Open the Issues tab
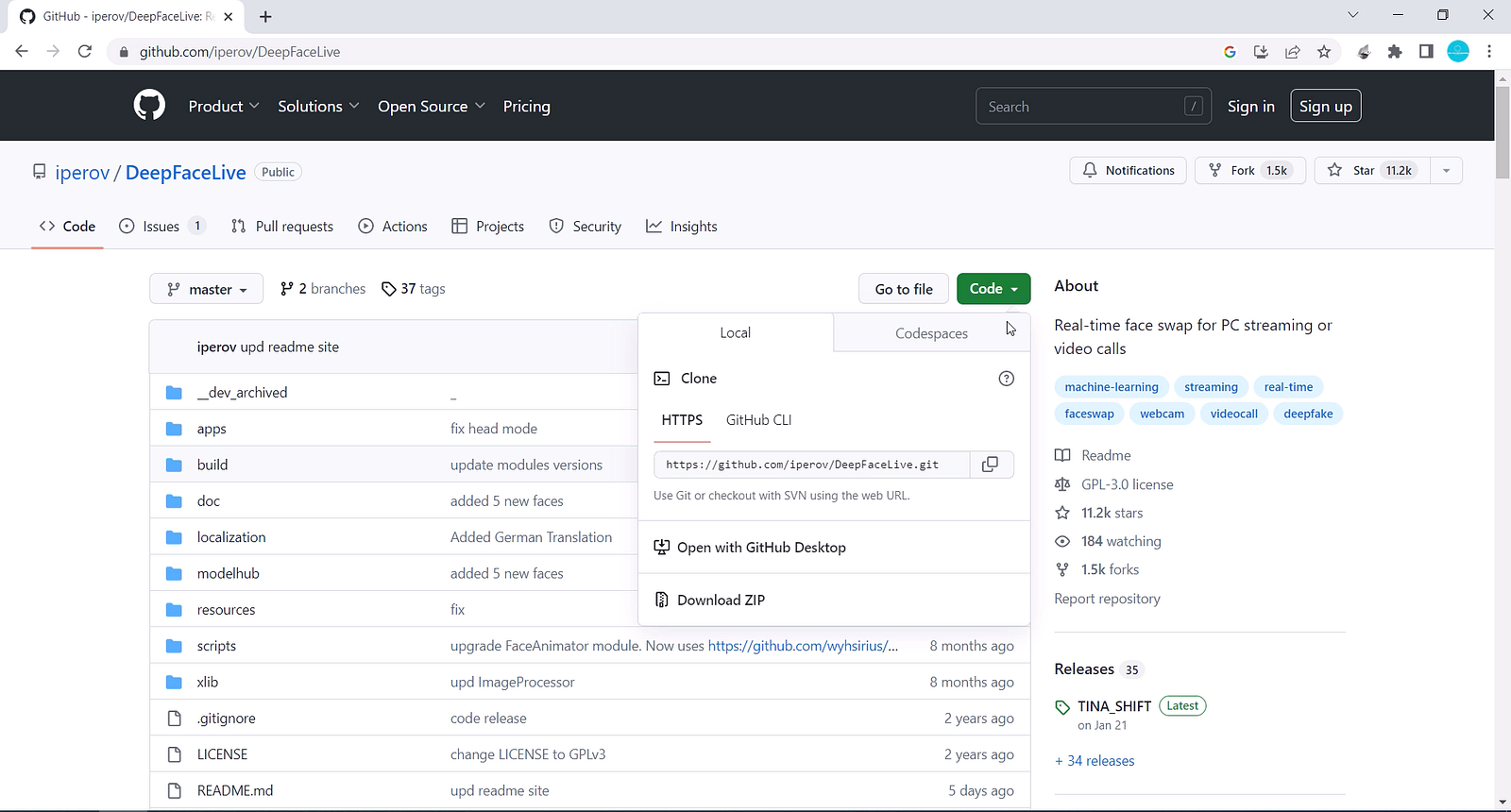This screenshot has width=1511, height=812. coord(162,227)
